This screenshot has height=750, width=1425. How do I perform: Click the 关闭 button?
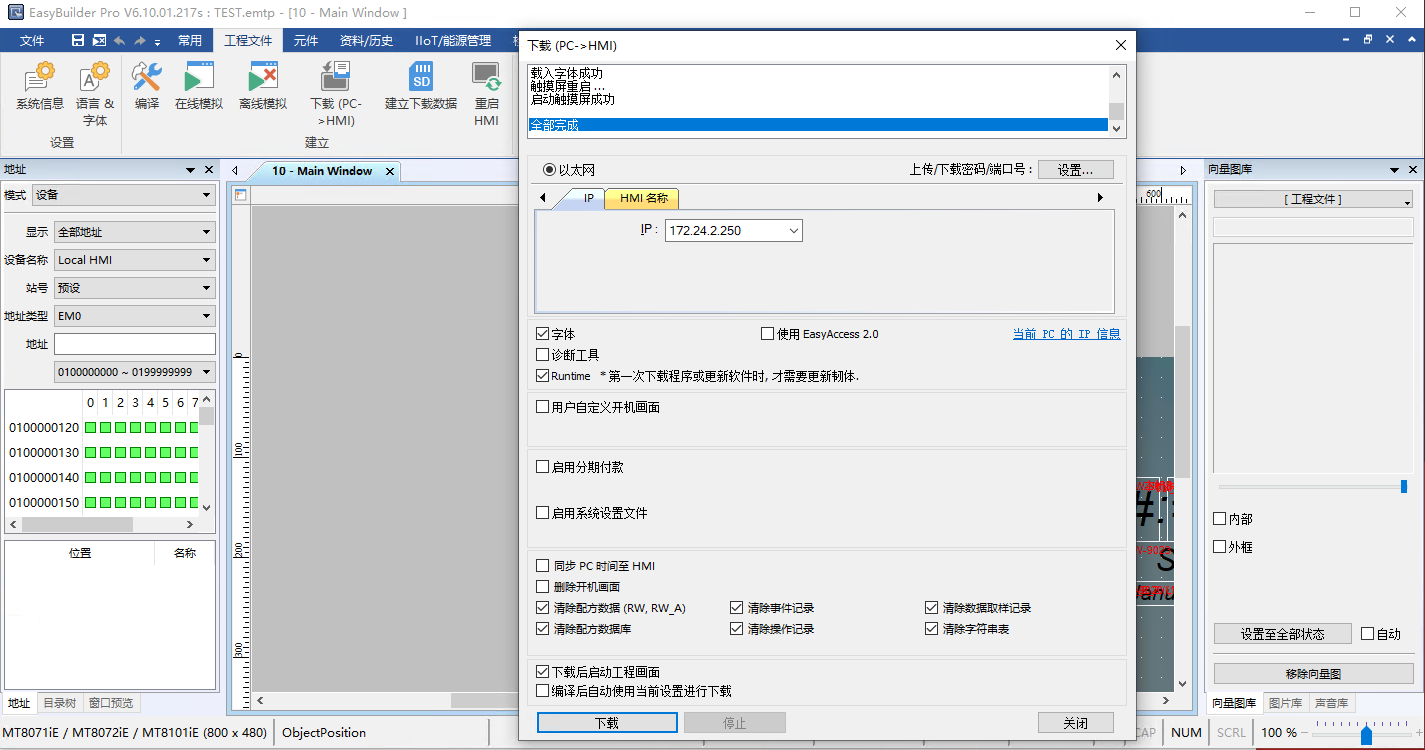tap(1076, 723)
